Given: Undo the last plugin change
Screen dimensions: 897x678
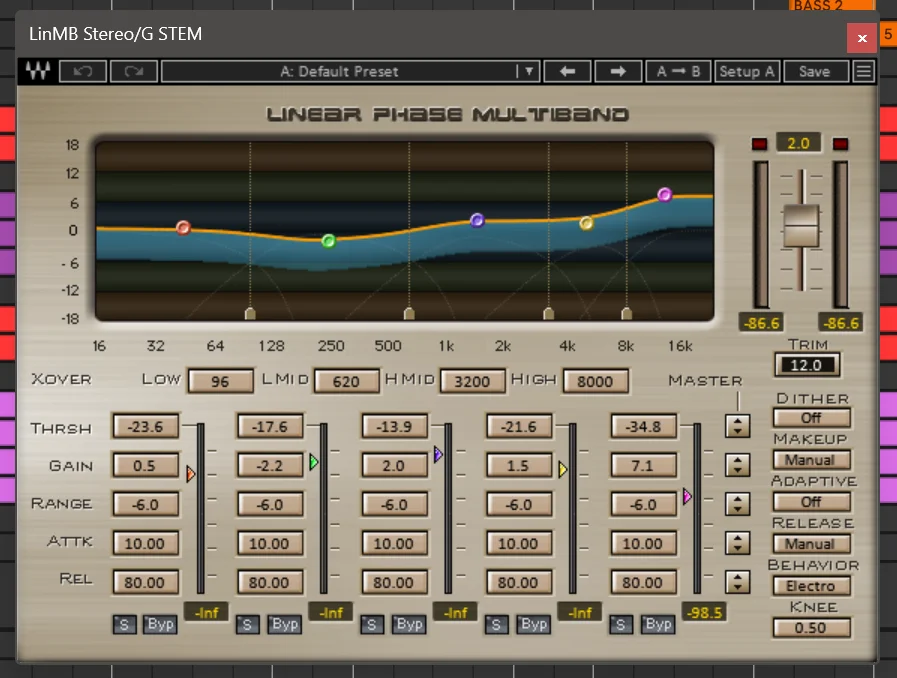Looking at the screenshot, I should [83, 72].
